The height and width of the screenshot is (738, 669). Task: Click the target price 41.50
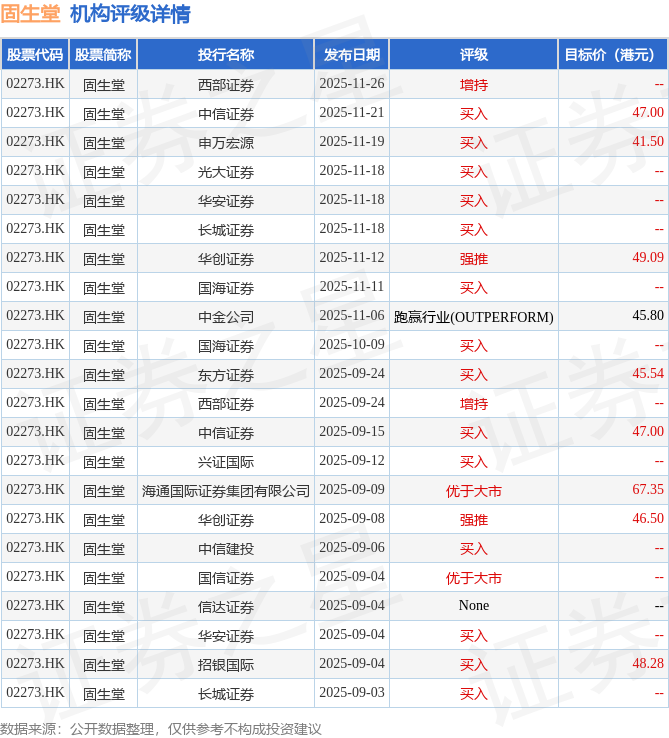pyautogui.click(x=648, y=142)
